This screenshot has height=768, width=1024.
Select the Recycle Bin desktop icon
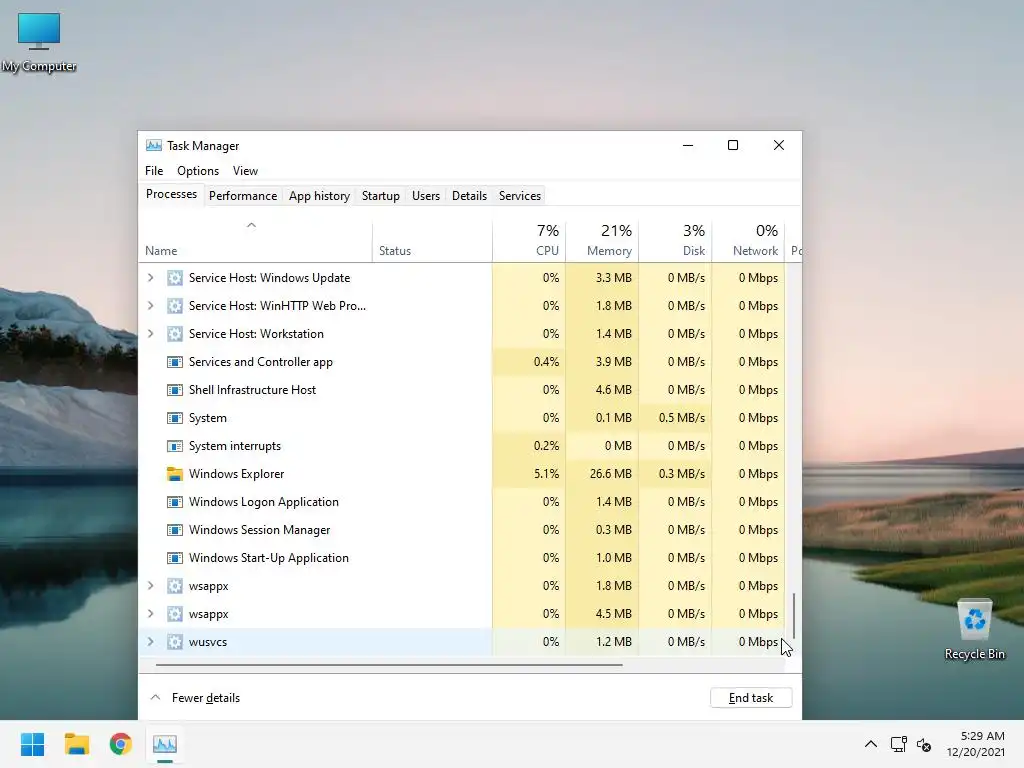pos(974,630)
